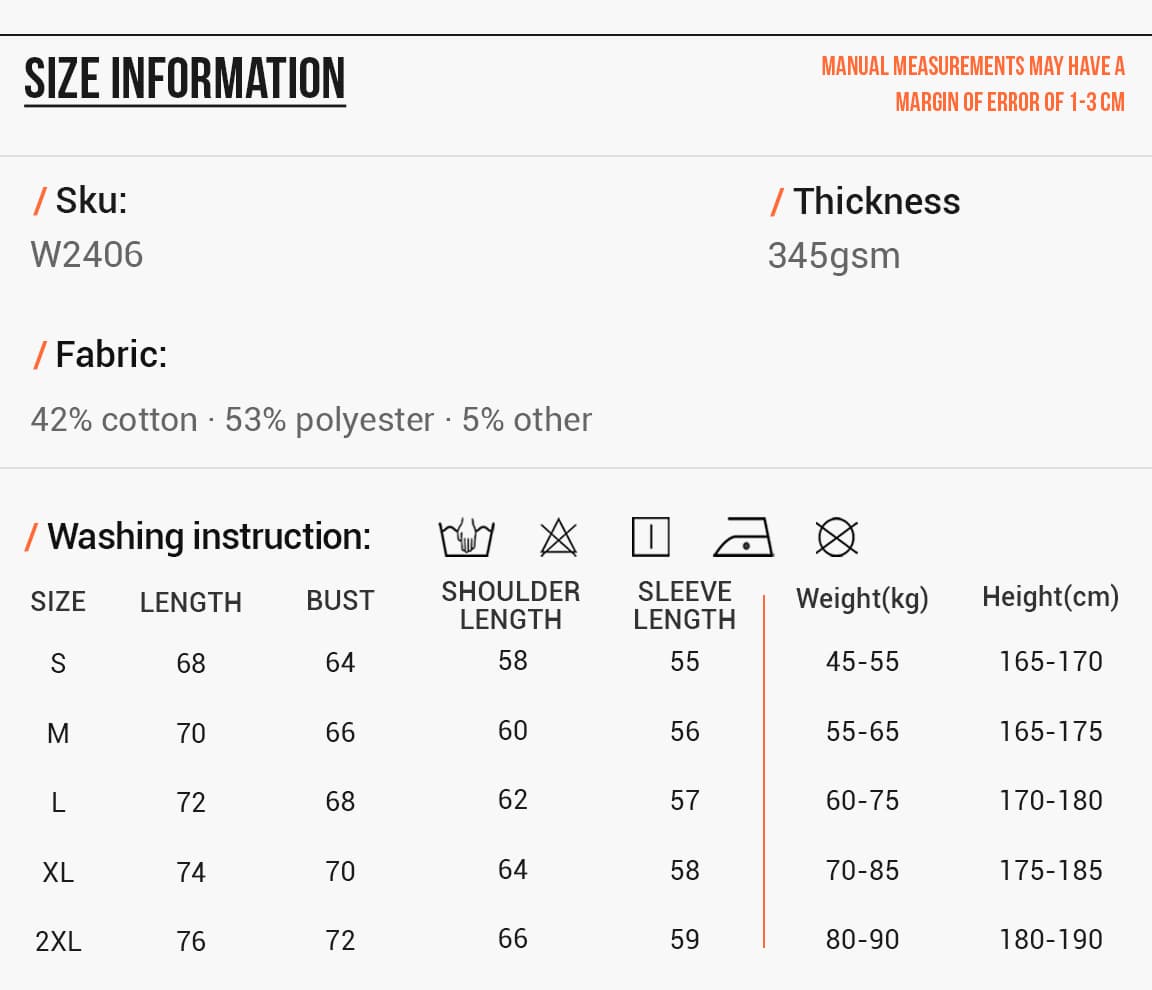This screenshot has height=990, width=1152.
Task: Click the low heat iron icon
Action: pos(744,537)
